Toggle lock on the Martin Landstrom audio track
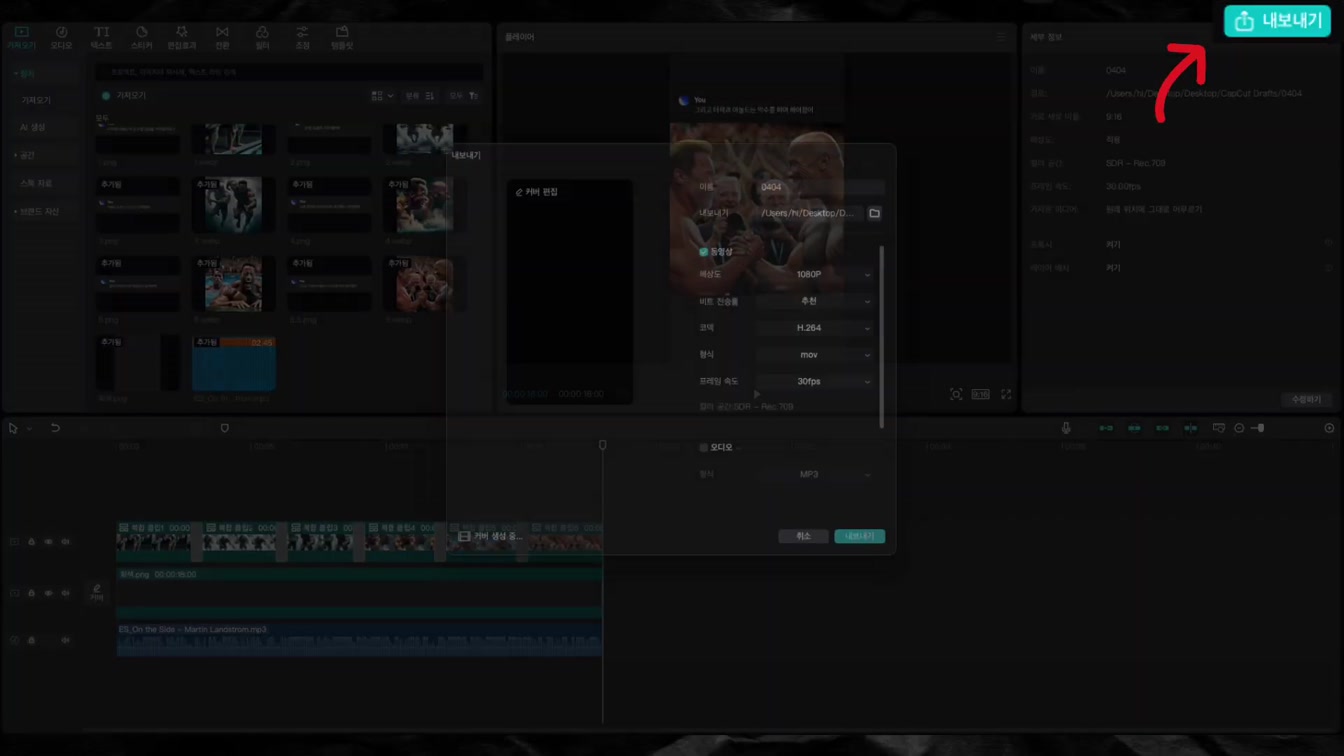 (31, 640)
